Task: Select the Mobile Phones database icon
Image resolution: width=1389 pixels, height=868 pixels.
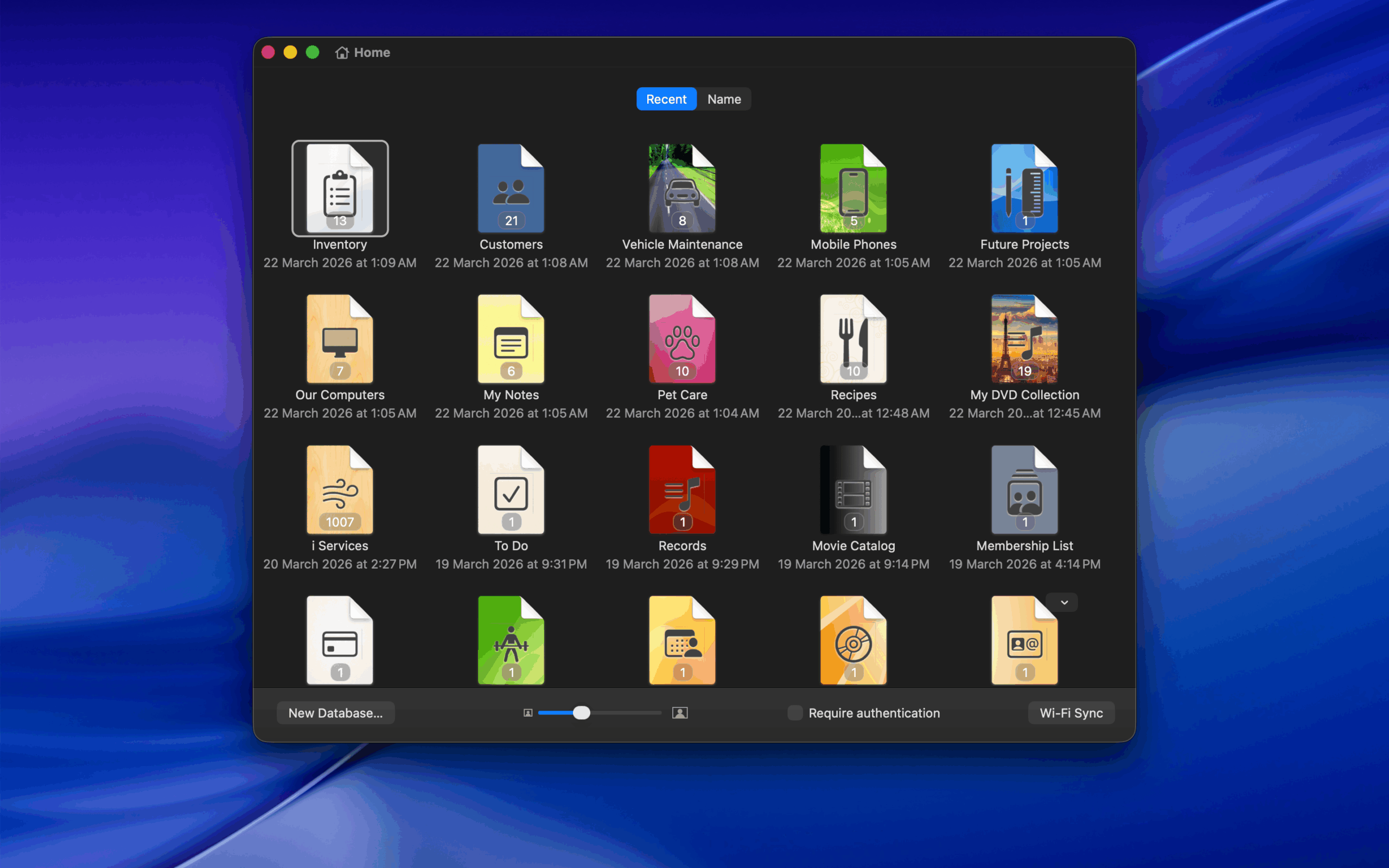Action: (x=853, y=188)
